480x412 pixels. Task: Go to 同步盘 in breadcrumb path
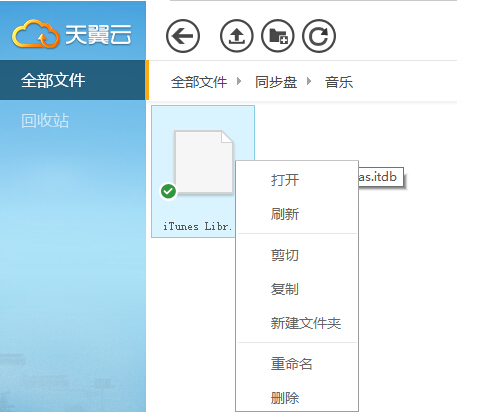[276, 82]
